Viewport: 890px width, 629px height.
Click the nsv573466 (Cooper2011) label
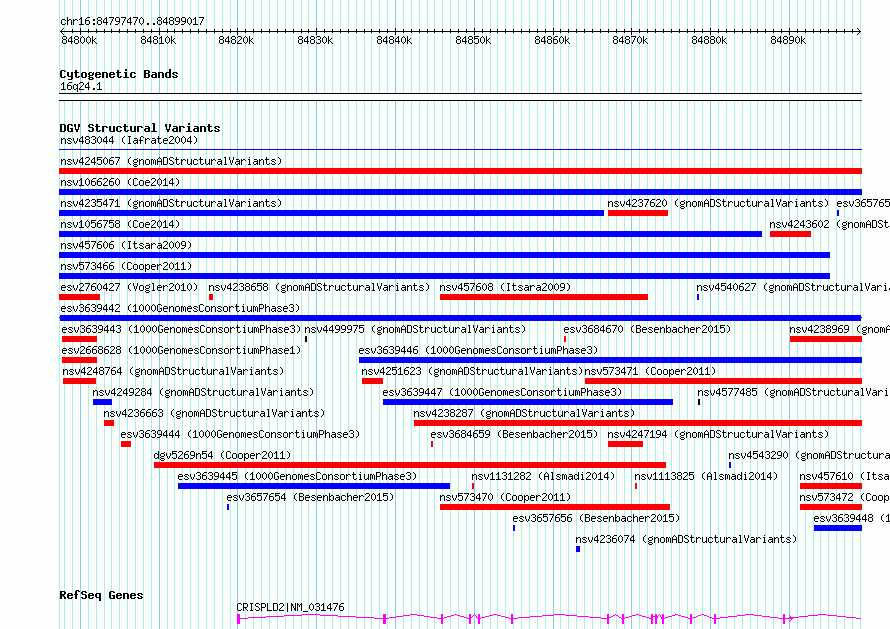tap(126, 266)
